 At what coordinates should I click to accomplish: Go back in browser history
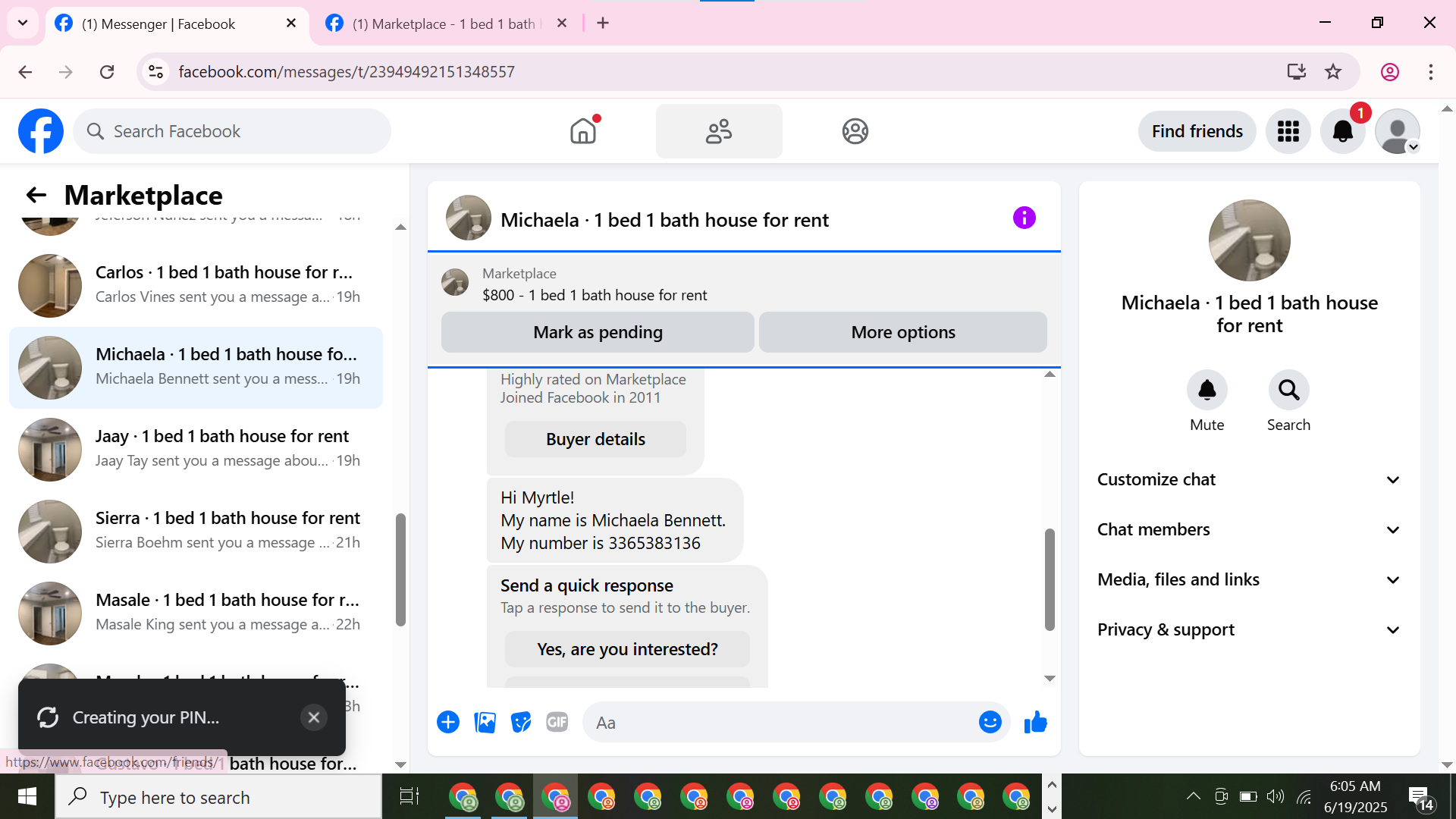pyautogui.click(x=25, y=72)
